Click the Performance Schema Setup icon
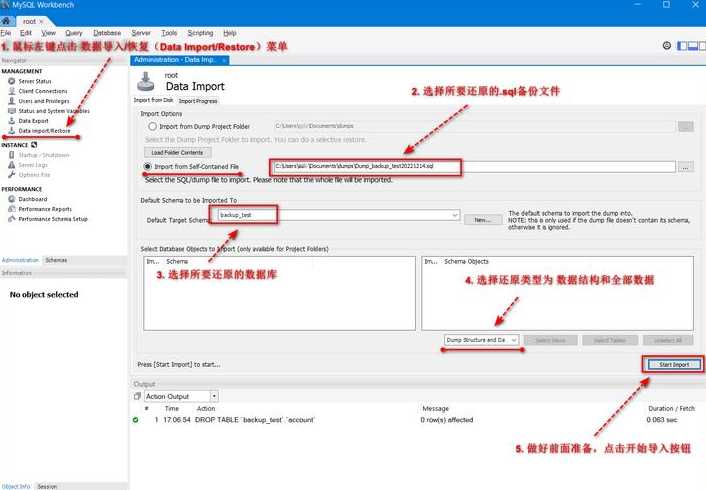 point(12,219)
